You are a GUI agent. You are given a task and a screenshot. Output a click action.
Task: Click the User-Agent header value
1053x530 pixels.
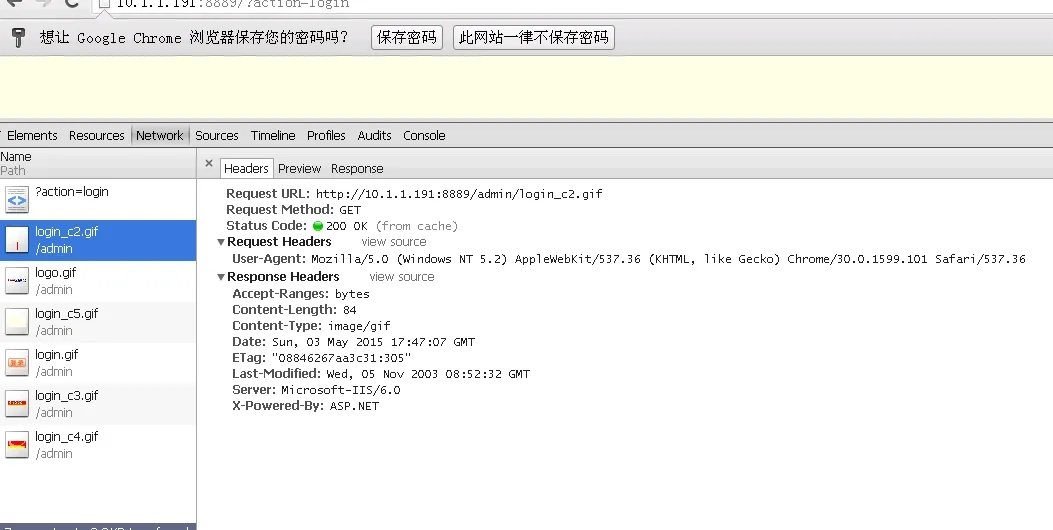coord(668,259)
